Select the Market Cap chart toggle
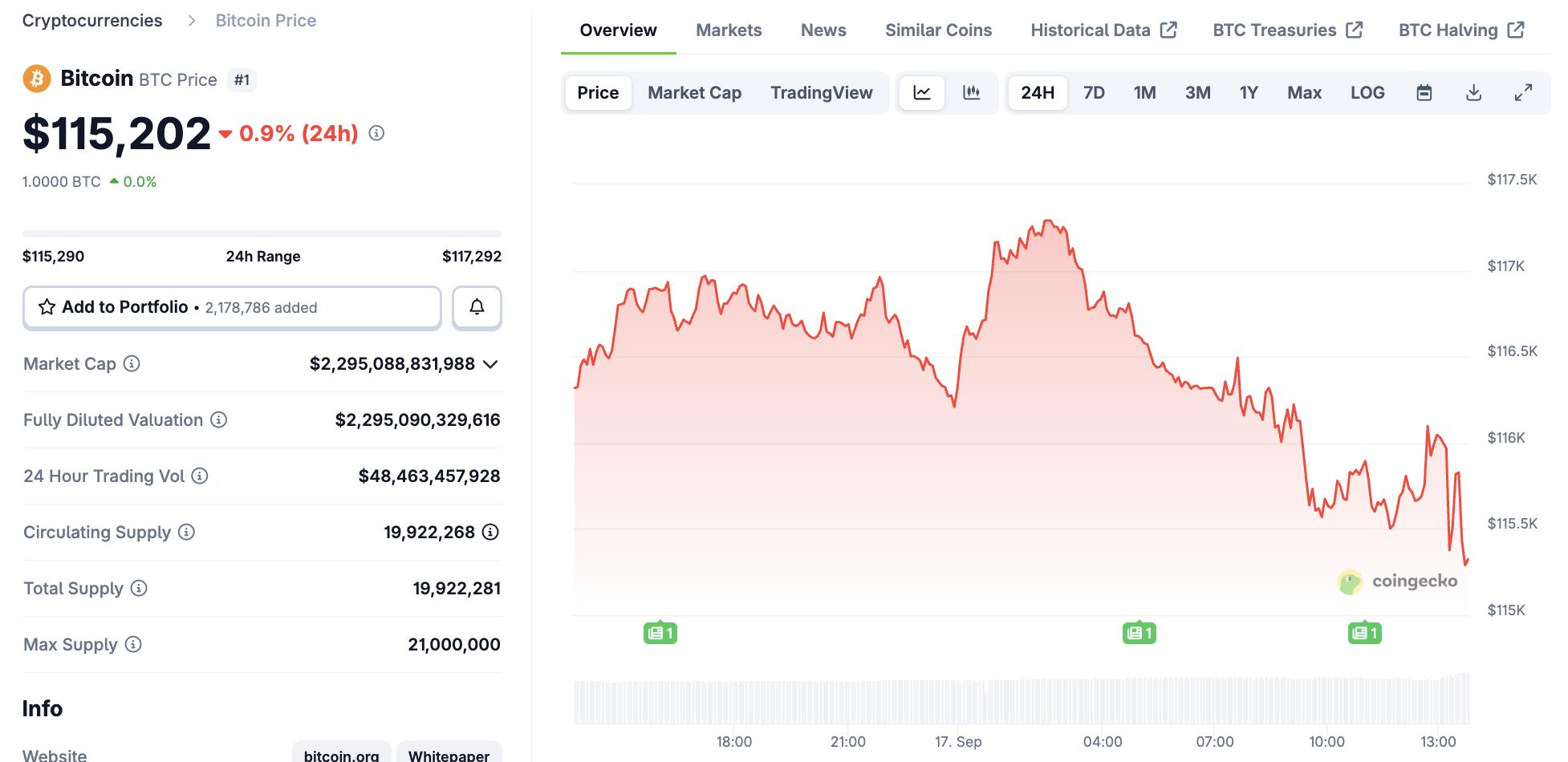 tap(694, 93)
